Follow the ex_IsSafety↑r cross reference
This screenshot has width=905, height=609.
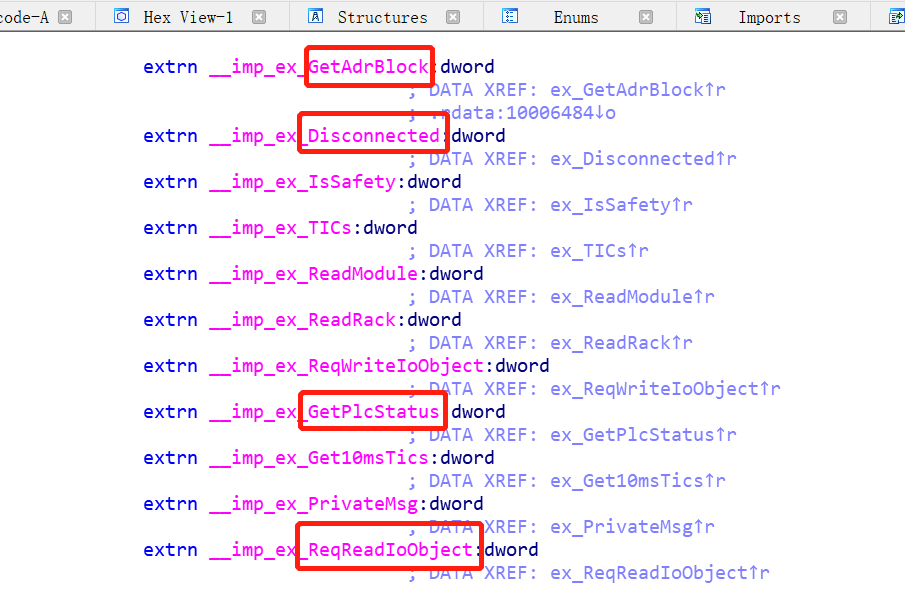tap(621, 205)
